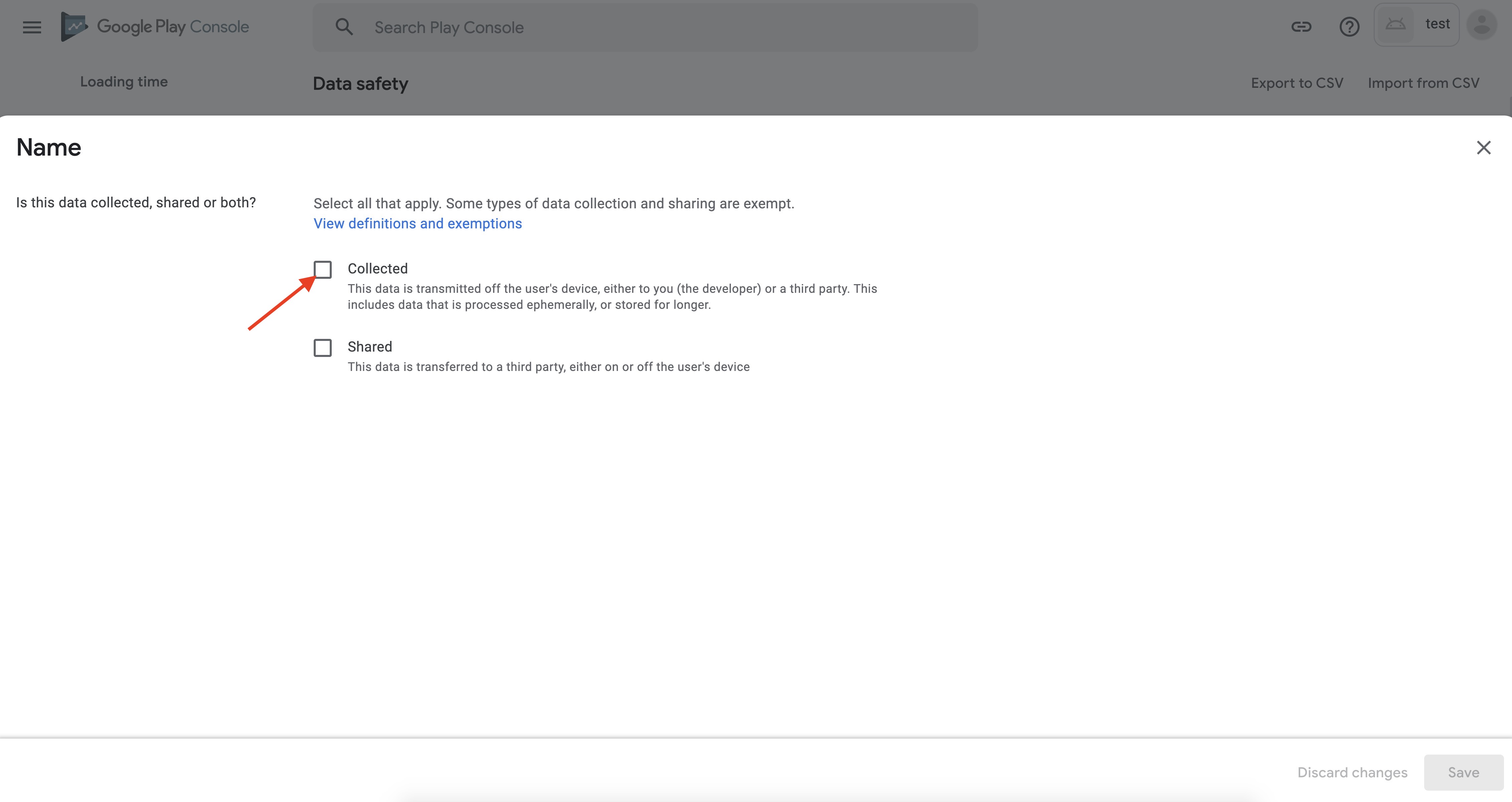The height and width of the screenshot is (802, 1512).
Task: Click the Save button
Action: pyautogui.click(x=1463, y=772)
